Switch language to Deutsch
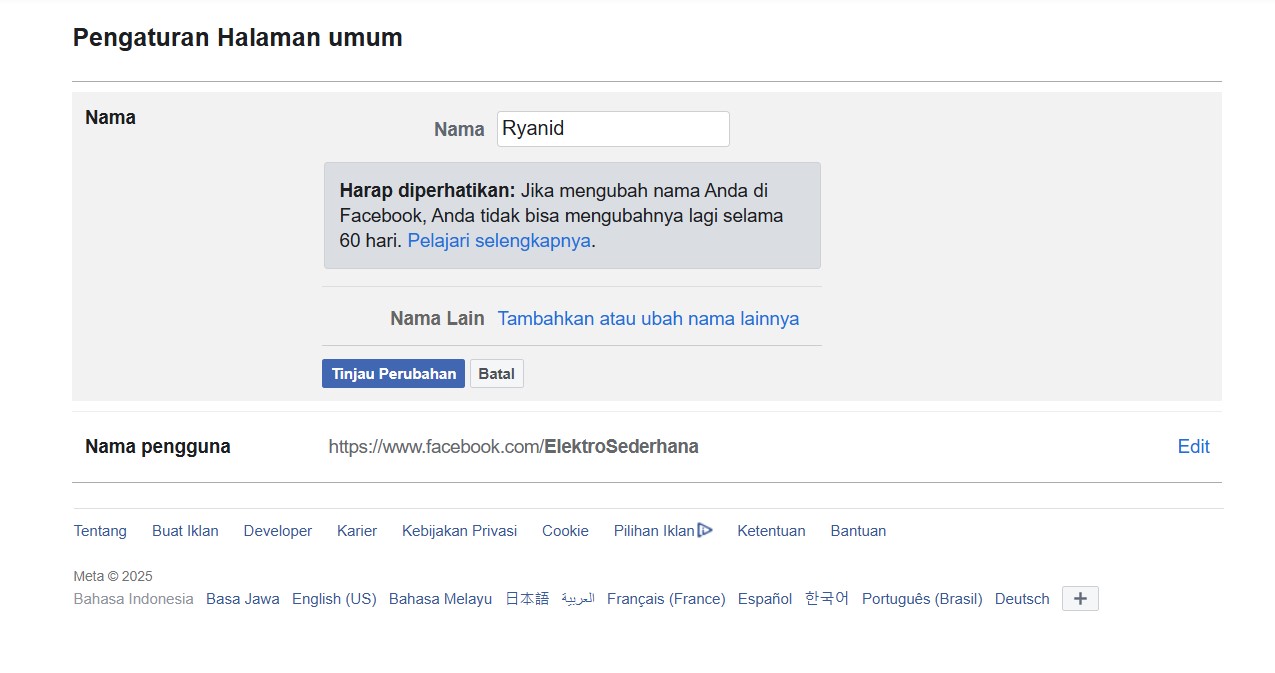 pos(1022,599)
